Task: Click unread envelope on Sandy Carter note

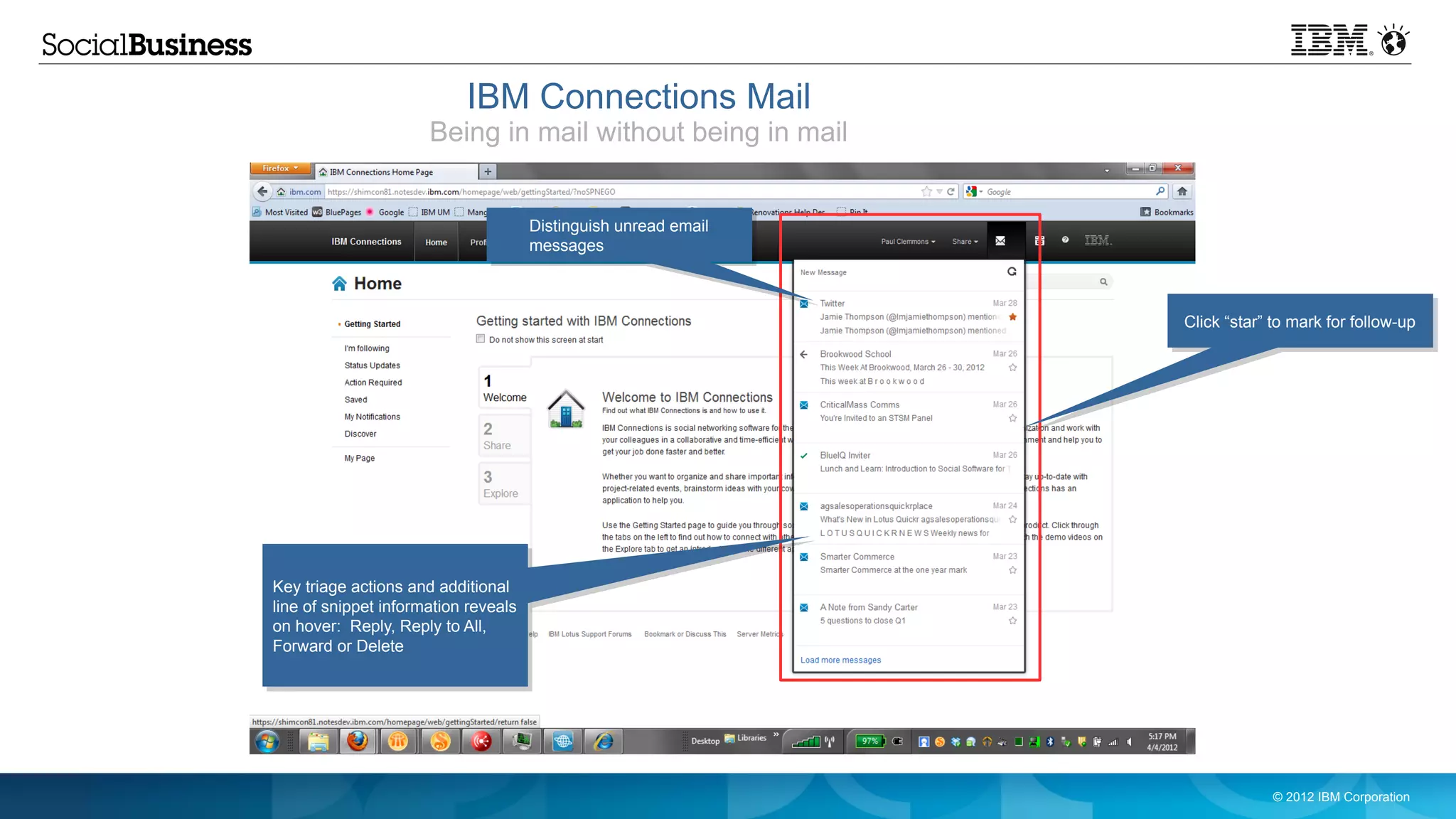Action: [804, 608]
